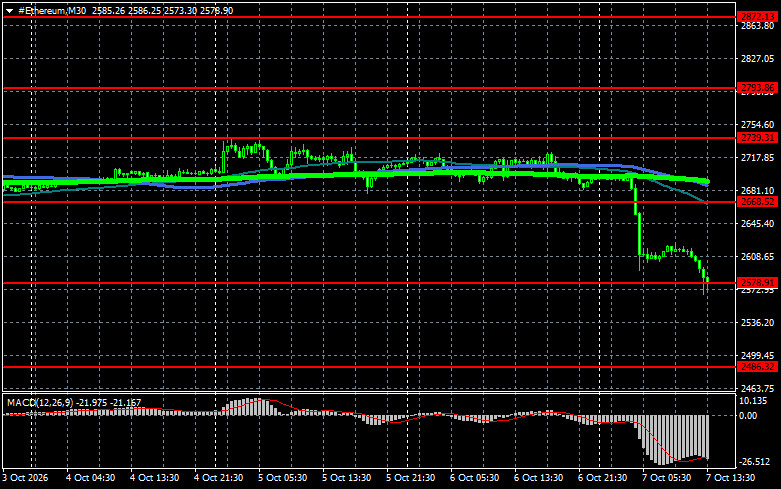Select the red level label 2872.13
The width and height of the screenshot is (781, 489).
[757, 17]
